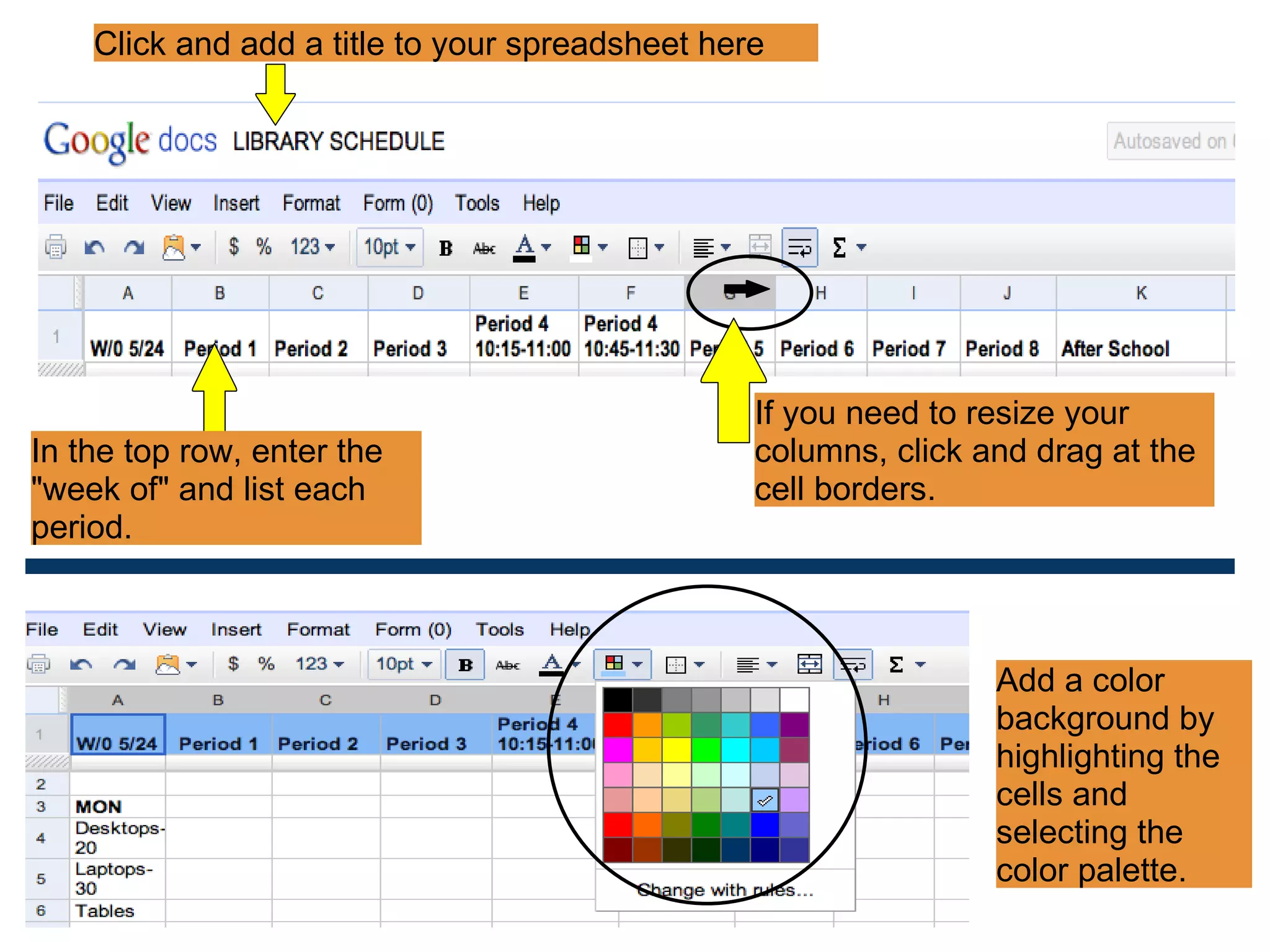This screenshot has width=1270, height=952.
Task: Expand the background color arrow in upper toolbar
Action: pos(603,247)
